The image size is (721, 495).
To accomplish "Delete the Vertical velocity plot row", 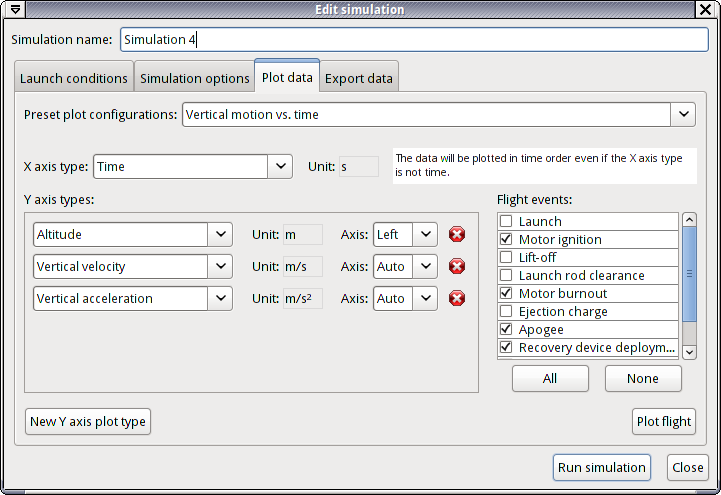I will tap(457, 267).
